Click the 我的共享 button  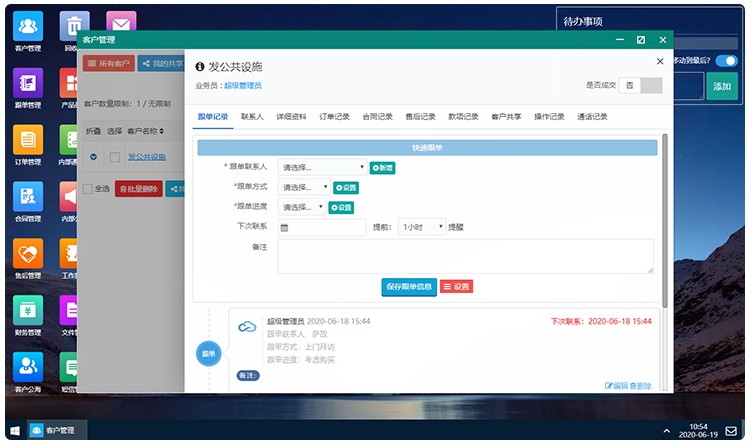[x=162, y=63]
